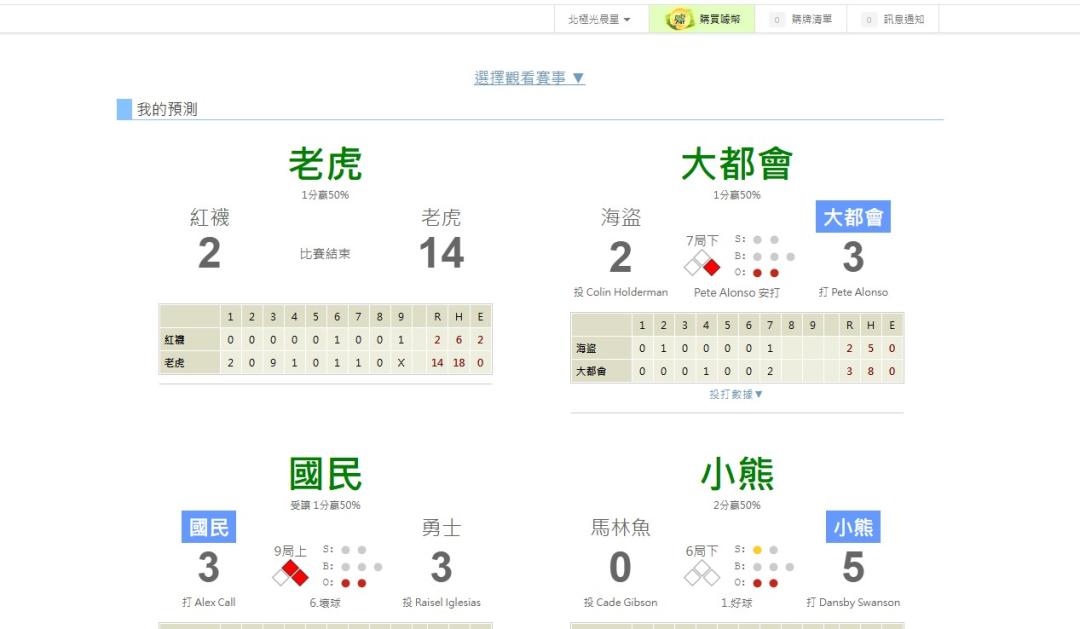The height and width of the screenshot is (629, 1080).
Task: Open the 北極光晨星 account dropdown
Action: tap(599, 19)
